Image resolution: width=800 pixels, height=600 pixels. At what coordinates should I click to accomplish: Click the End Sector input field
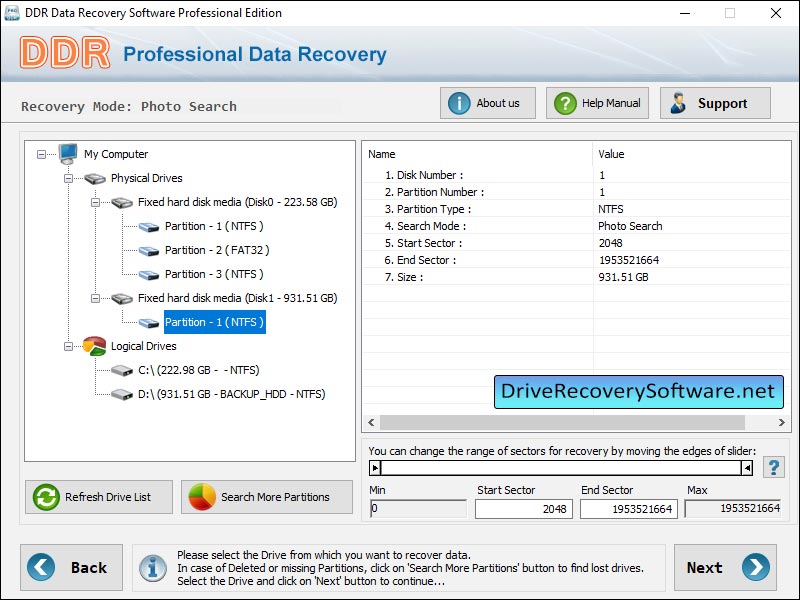click(629, 509)
